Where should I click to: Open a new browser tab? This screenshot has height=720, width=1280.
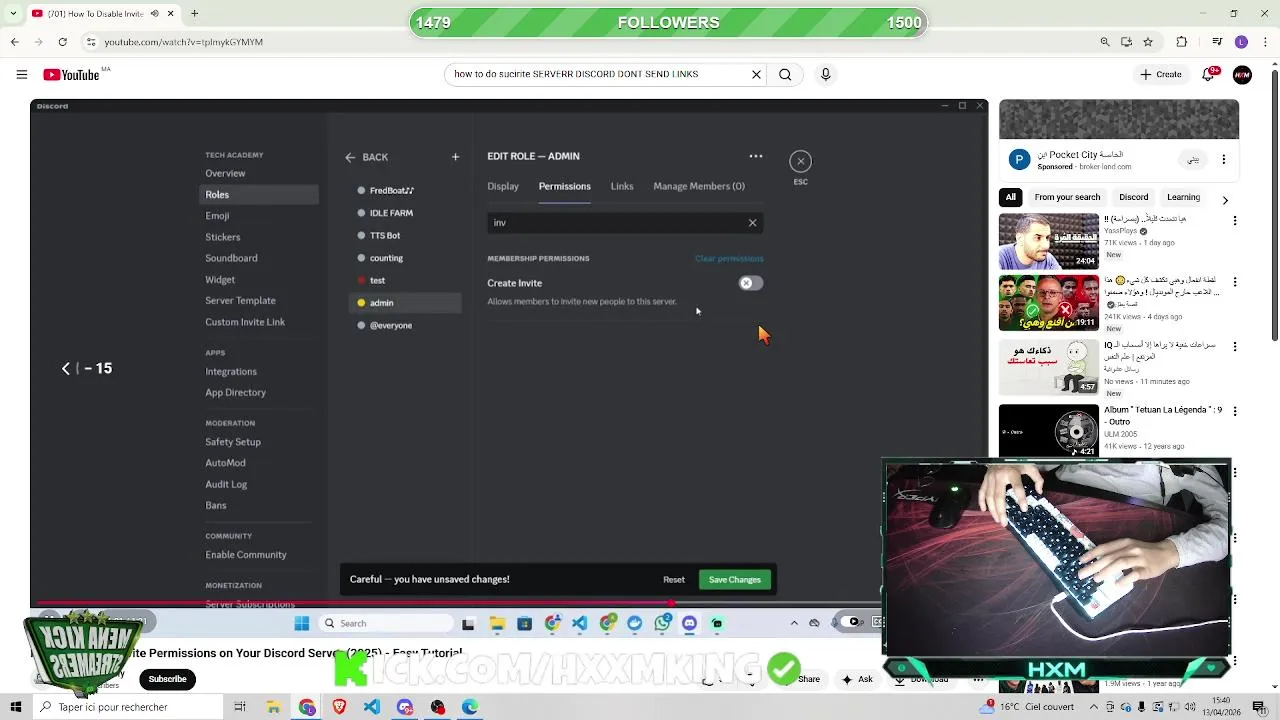coord(194,14)
